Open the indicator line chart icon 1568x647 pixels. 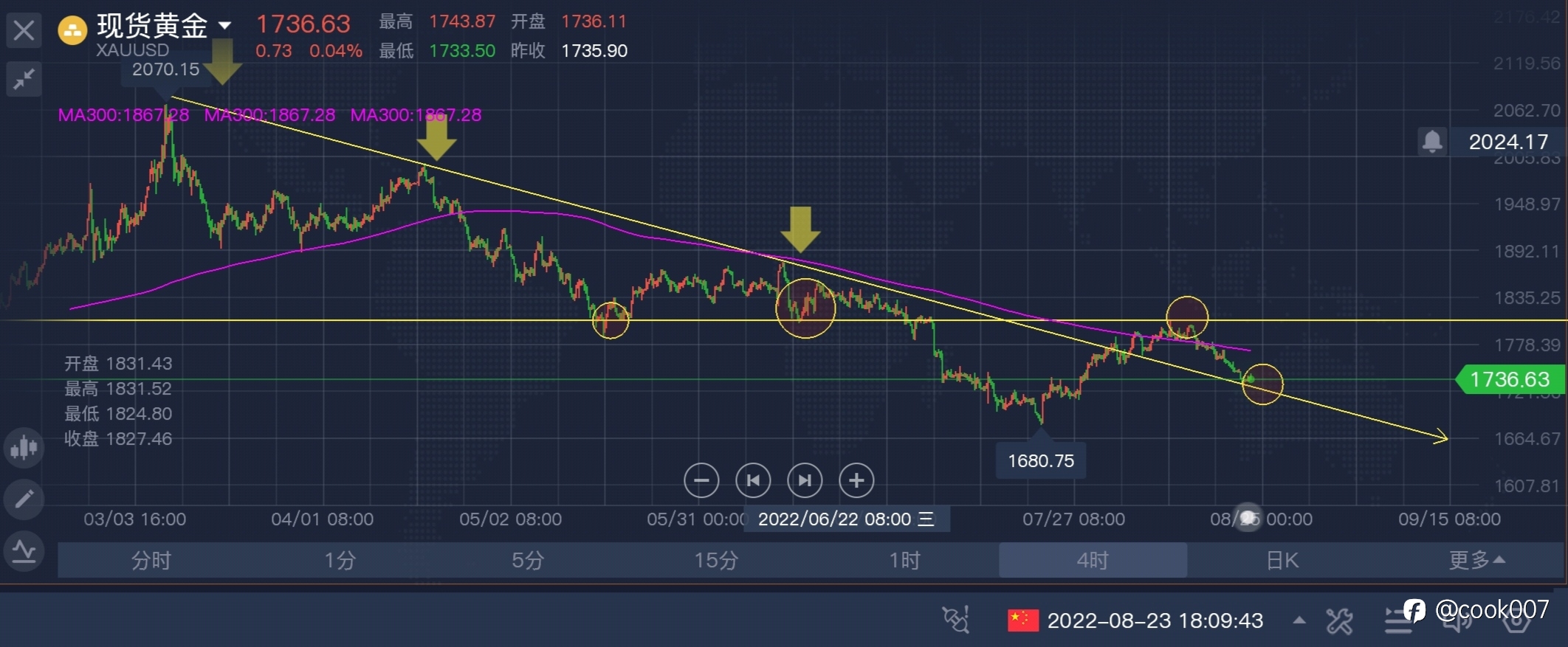click(24, 551)
